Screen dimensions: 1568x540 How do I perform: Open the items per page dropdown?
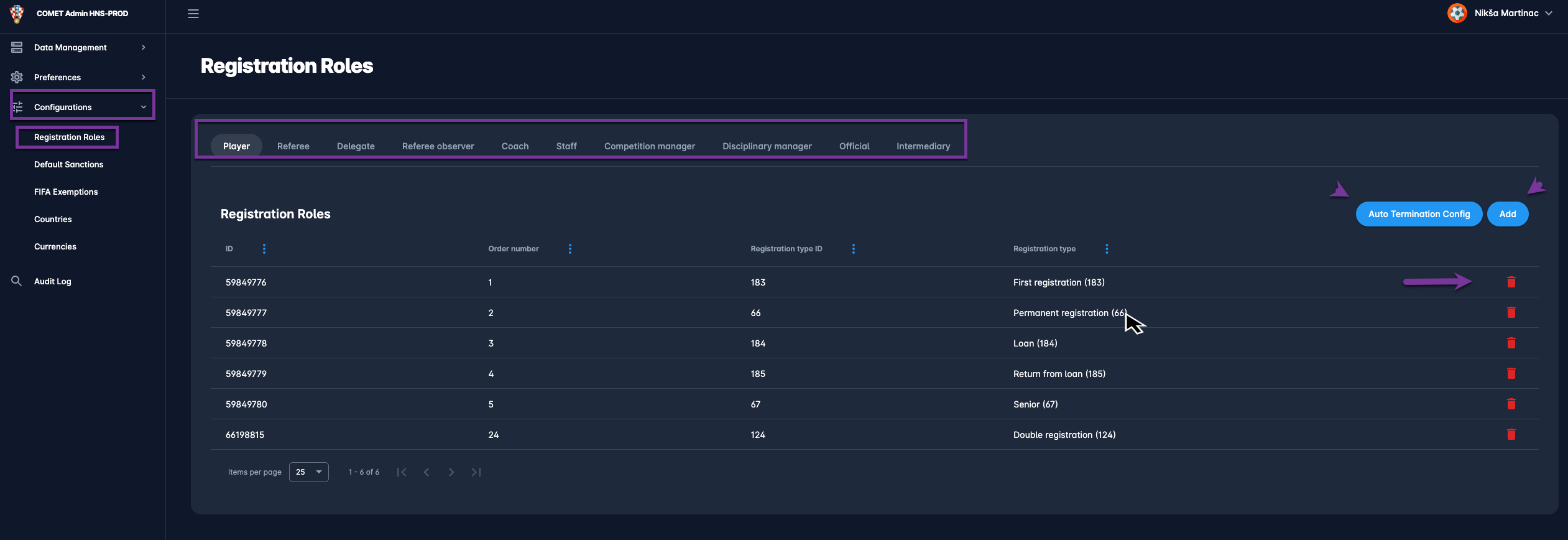[309, 472]
